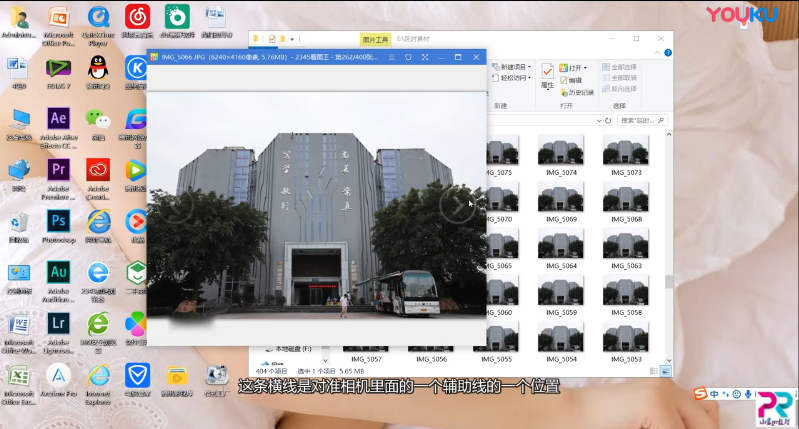Click Explorer refresh button beside the address bar
This screenshot has height=429, width=799.
point(608,121)
